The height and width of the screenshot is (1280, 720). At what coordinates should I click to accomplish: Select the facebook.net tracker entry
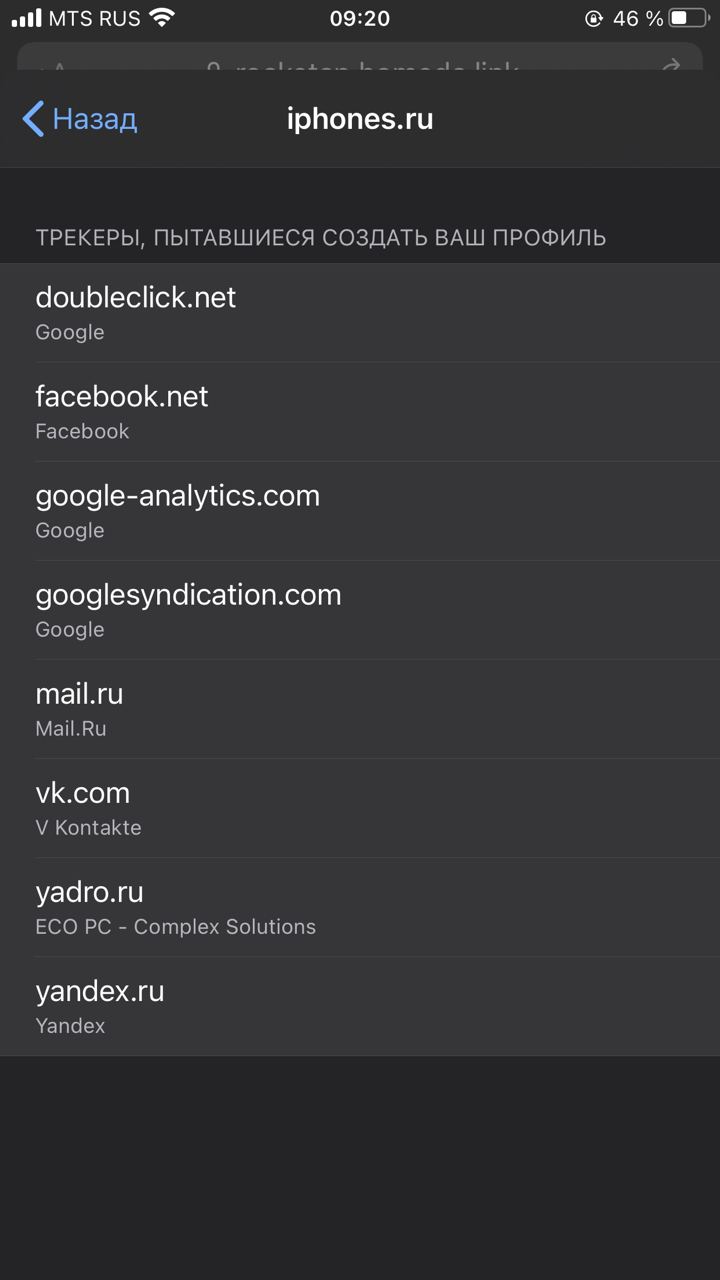tap(360, 412)
